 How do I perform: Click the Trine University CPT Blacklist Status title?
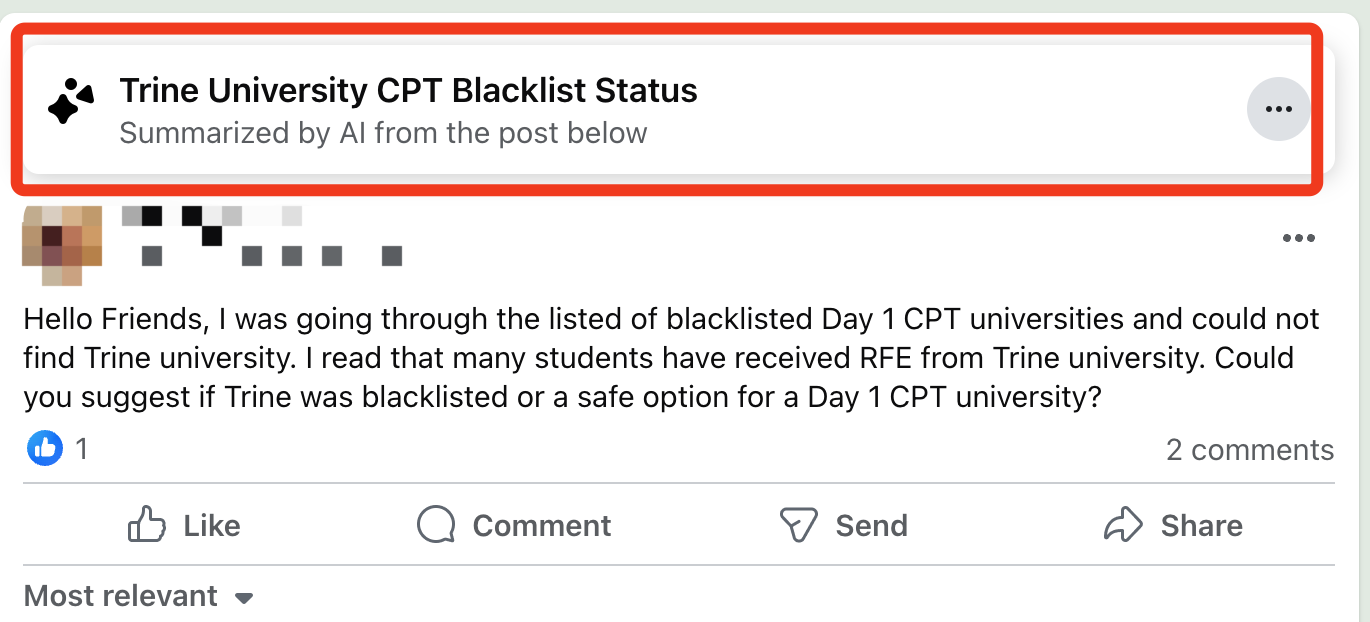(x=408, y=91)
